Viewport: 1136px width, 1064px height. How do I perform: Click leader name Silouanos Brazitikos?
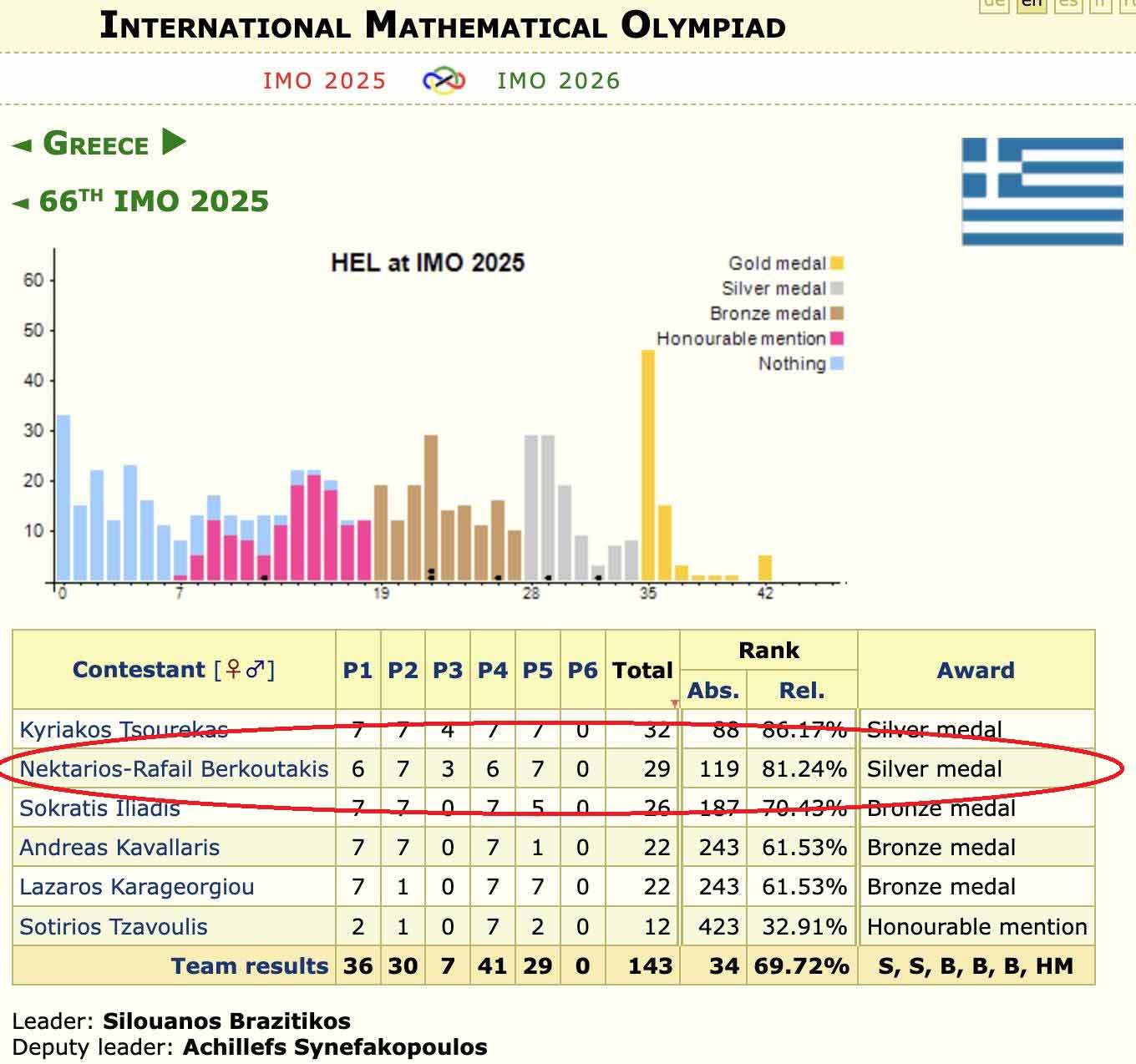click(x=226, y=1021)
